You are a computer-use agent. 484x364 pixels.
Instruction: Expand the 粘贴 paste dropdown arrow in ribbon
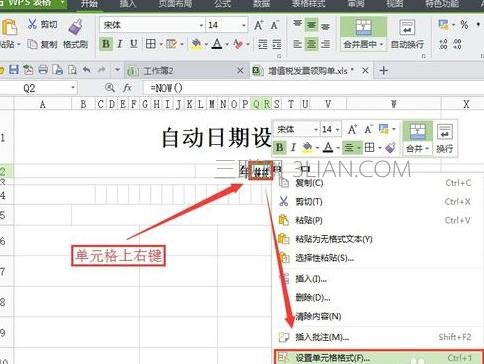19,44
